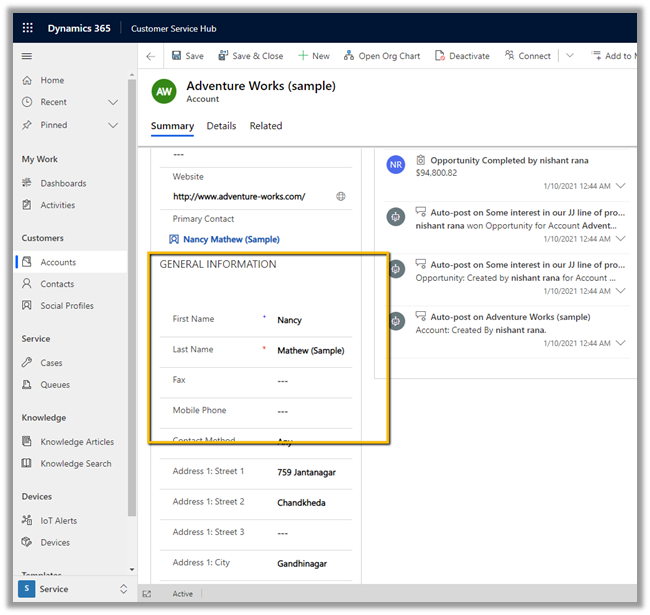Viewport: 650px width, 615px height.
Task: Open the Cases page from sidebar
Action: pyautogui.click(x=51, y=363)
